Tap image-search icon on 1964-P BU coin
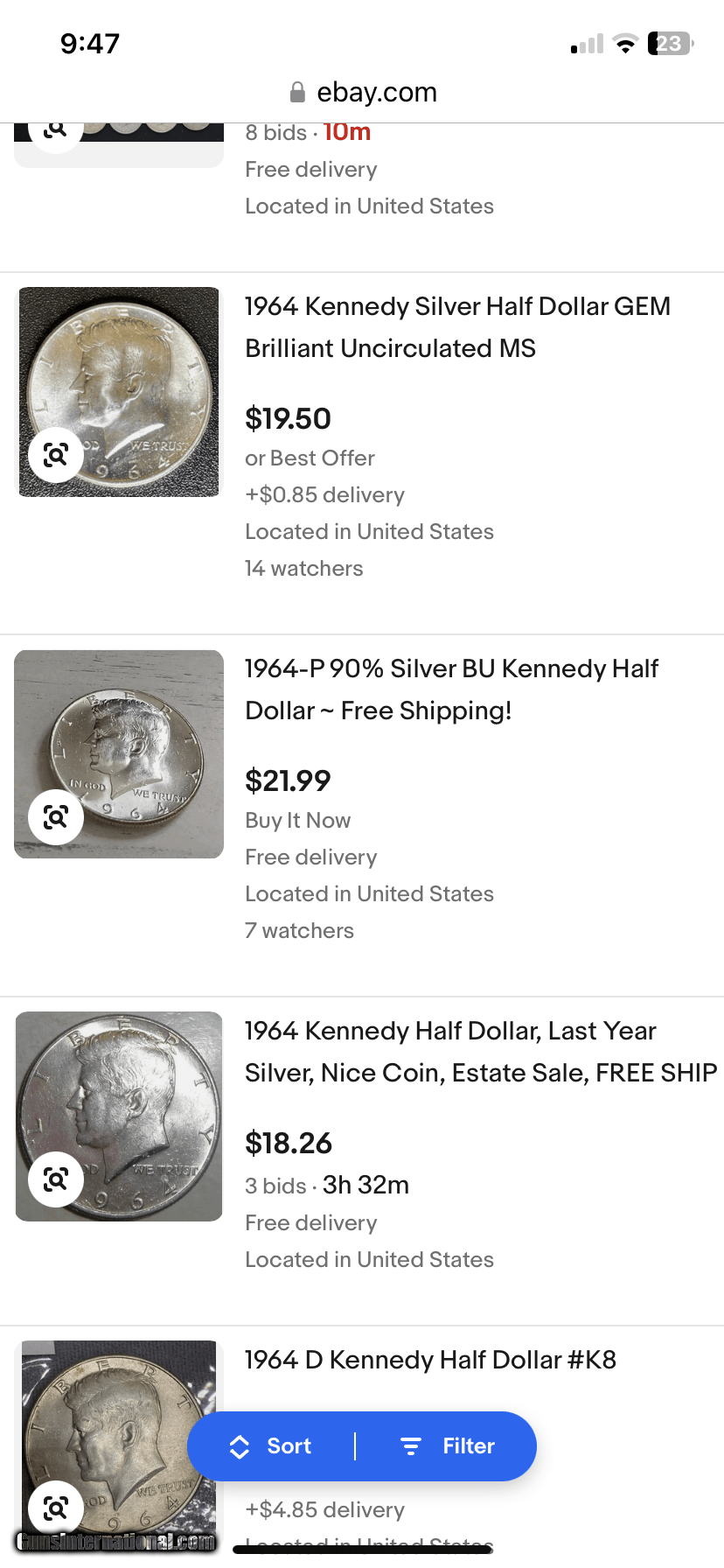Screen dimensions: 724x1568 click(x=56, y=817)
